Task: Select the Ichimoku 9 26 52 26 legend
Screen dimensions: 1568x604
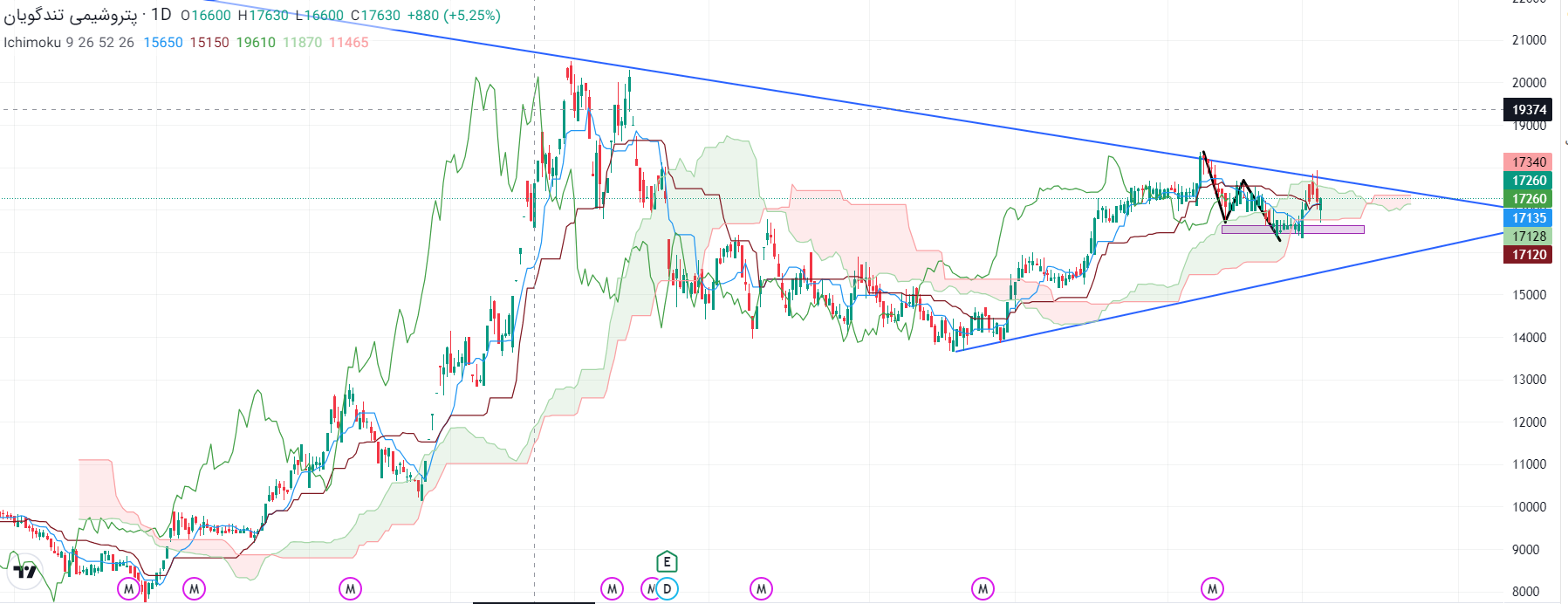Action: (x=69, y=42)
